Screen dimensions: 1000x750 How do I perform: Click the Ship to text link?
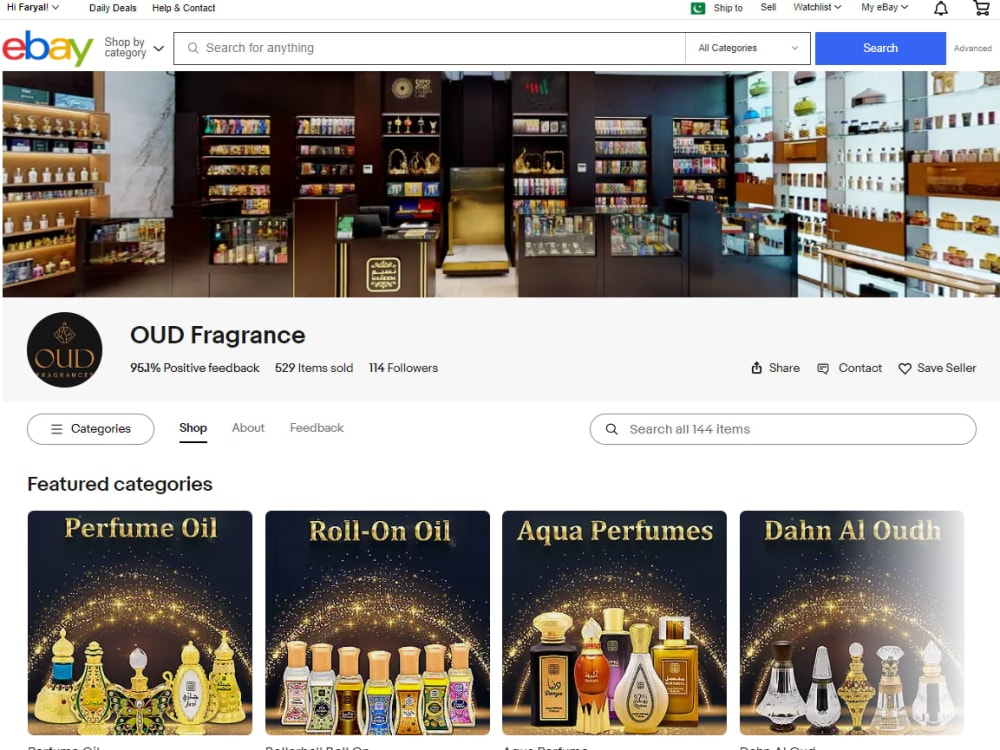(728, 8)
